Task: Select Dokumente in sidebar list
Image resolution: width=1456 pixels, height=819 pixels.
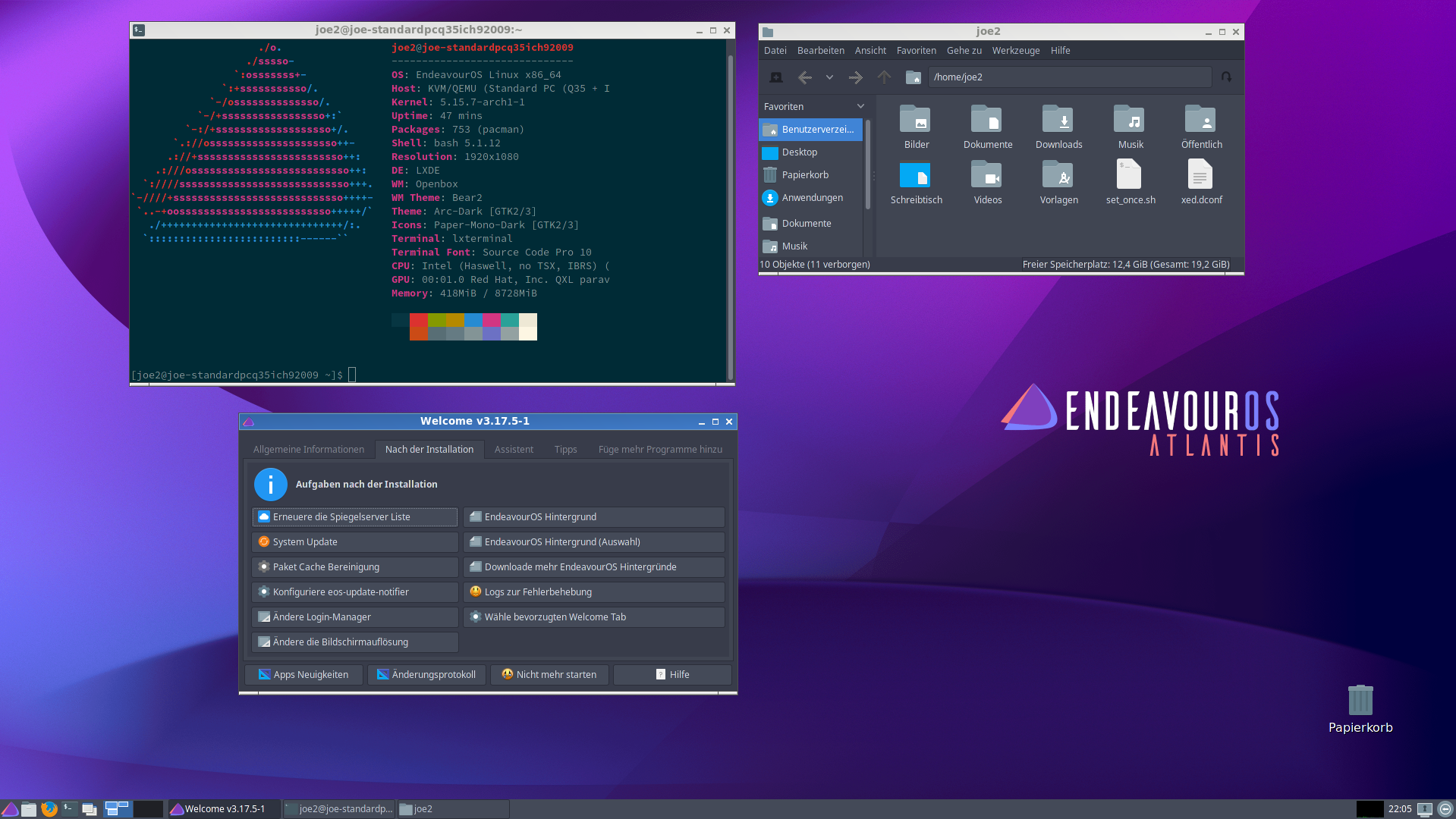Action: point(810,224)
